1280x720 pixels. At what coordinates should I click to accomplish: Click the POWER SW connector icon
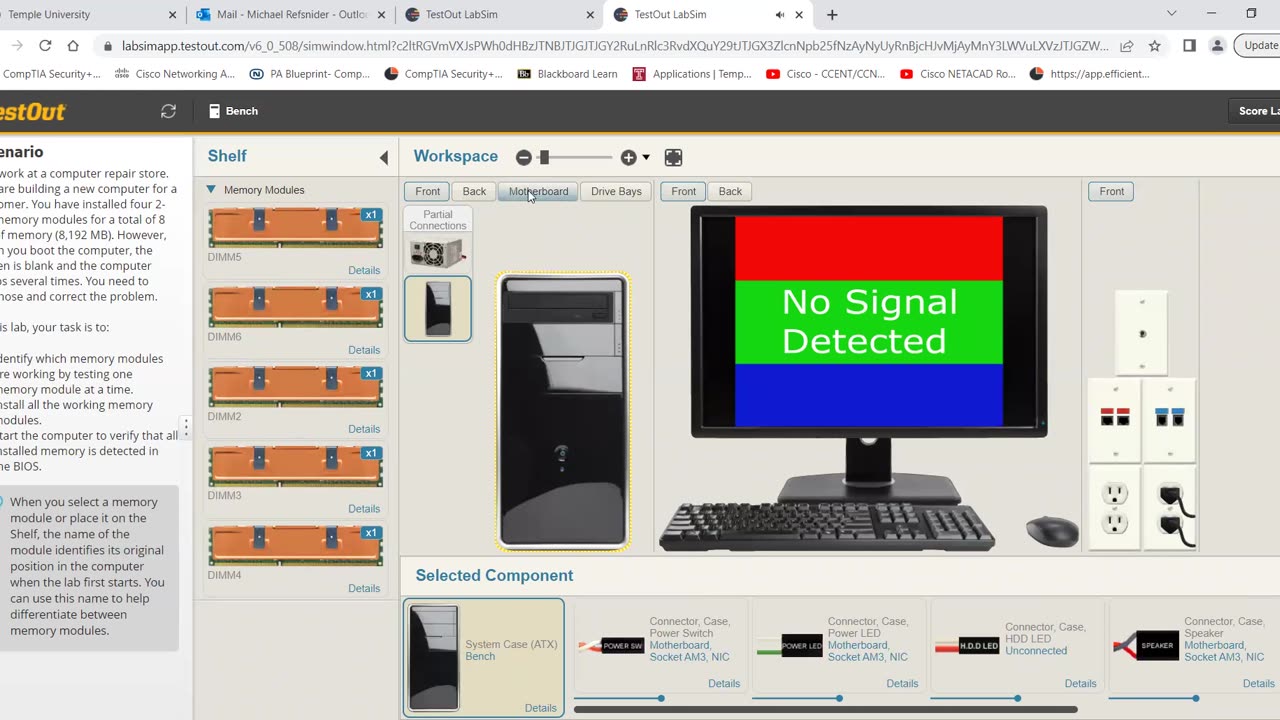tap(612, 645)
